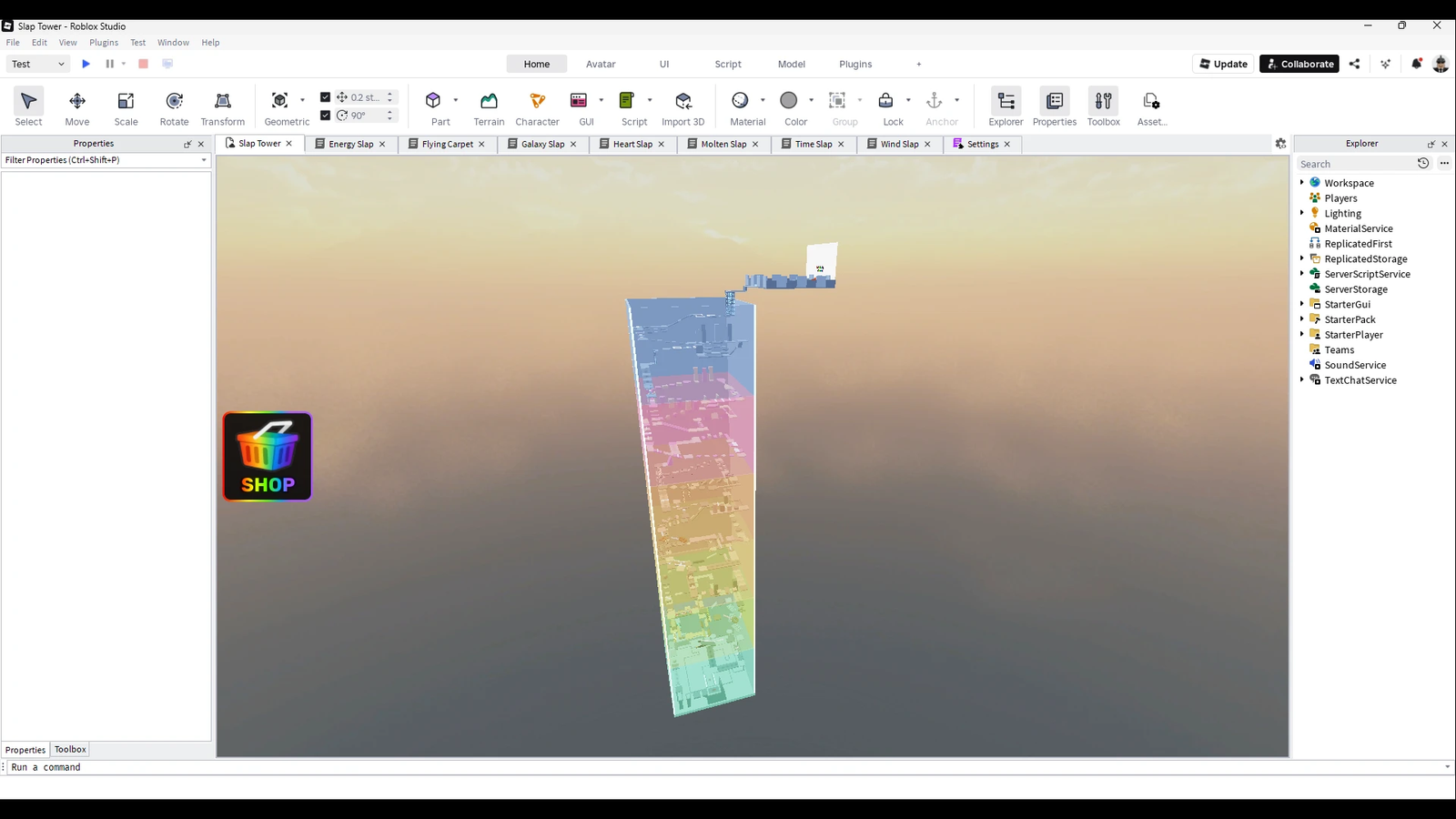Increase the rotation snap value
This screenshot has height=819, width=1456.
pyautogui.click(x=390, y=112)
